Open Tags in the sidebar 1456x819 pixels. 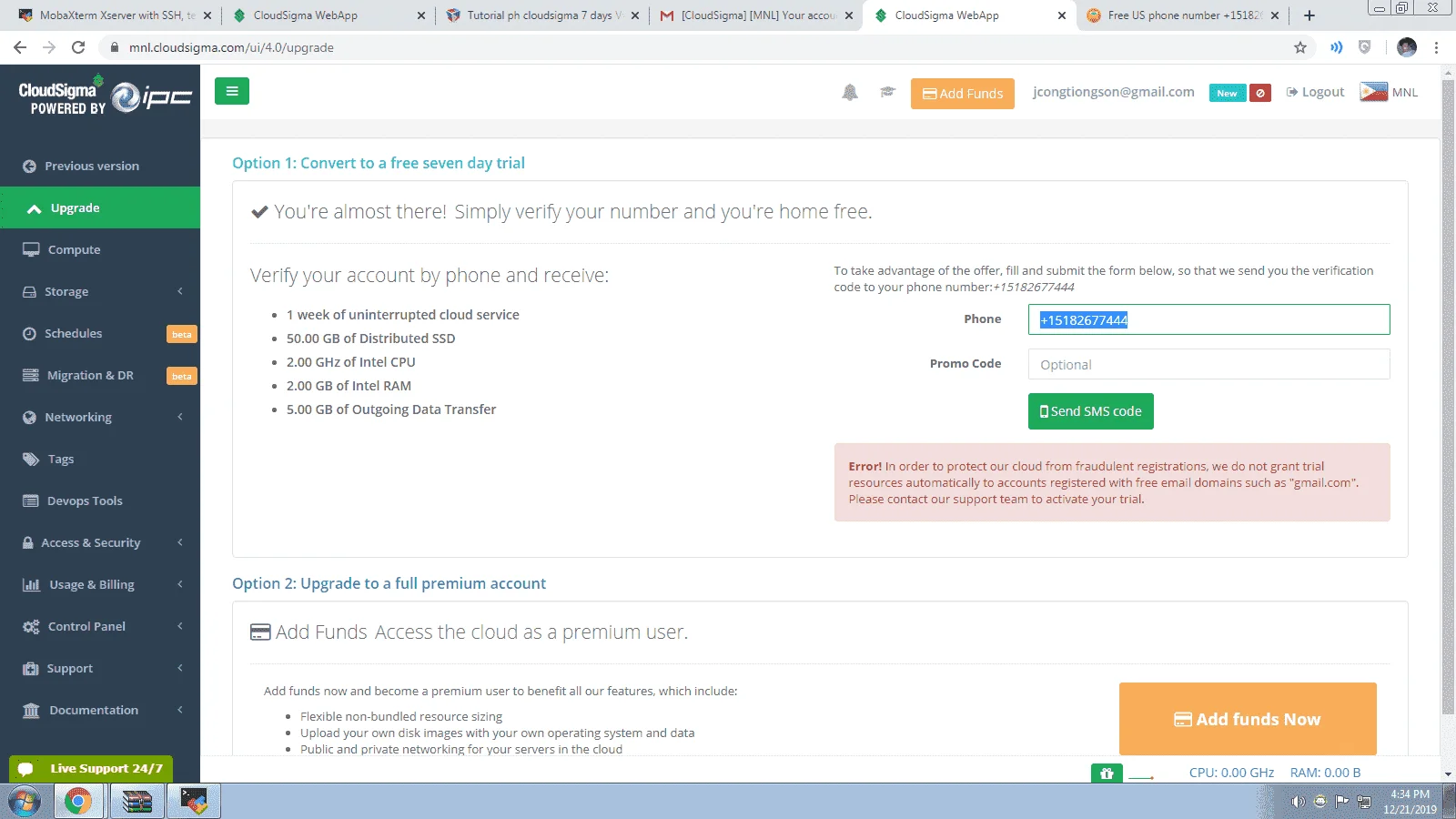(100, 459)
